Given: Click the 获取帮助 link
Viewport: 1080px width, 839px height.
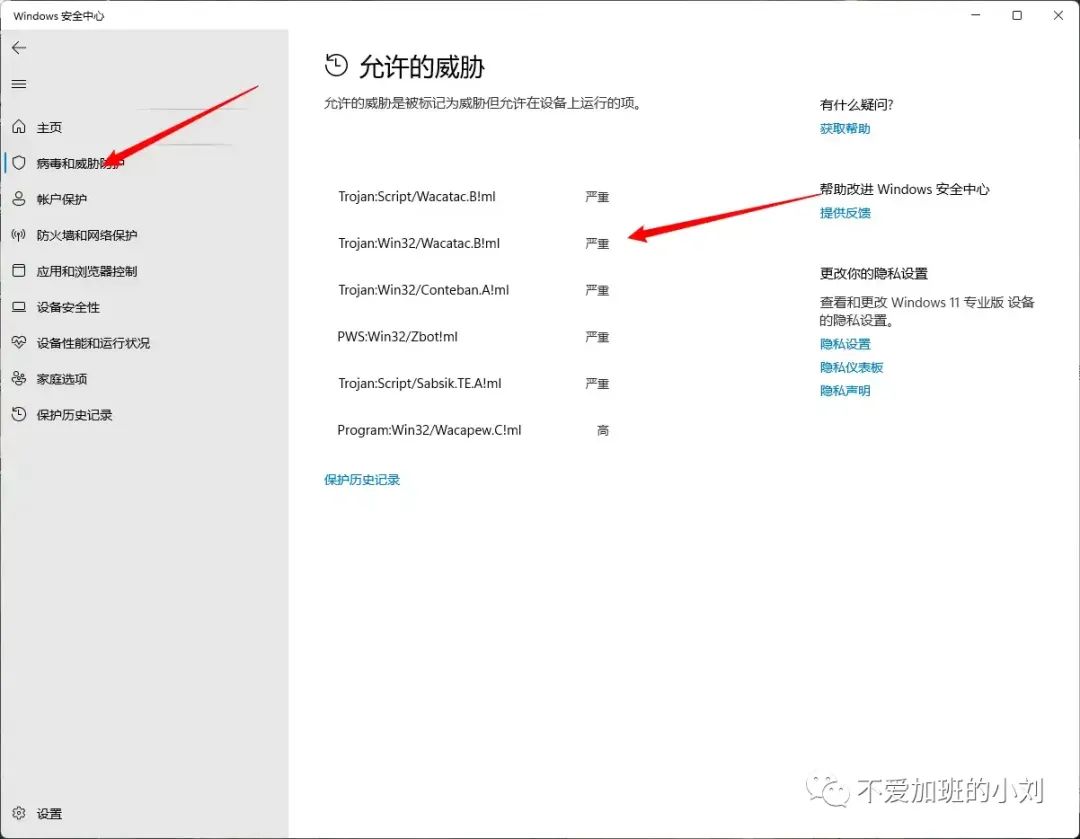Looking at the screenshot, I should click(x=845, y=129).
